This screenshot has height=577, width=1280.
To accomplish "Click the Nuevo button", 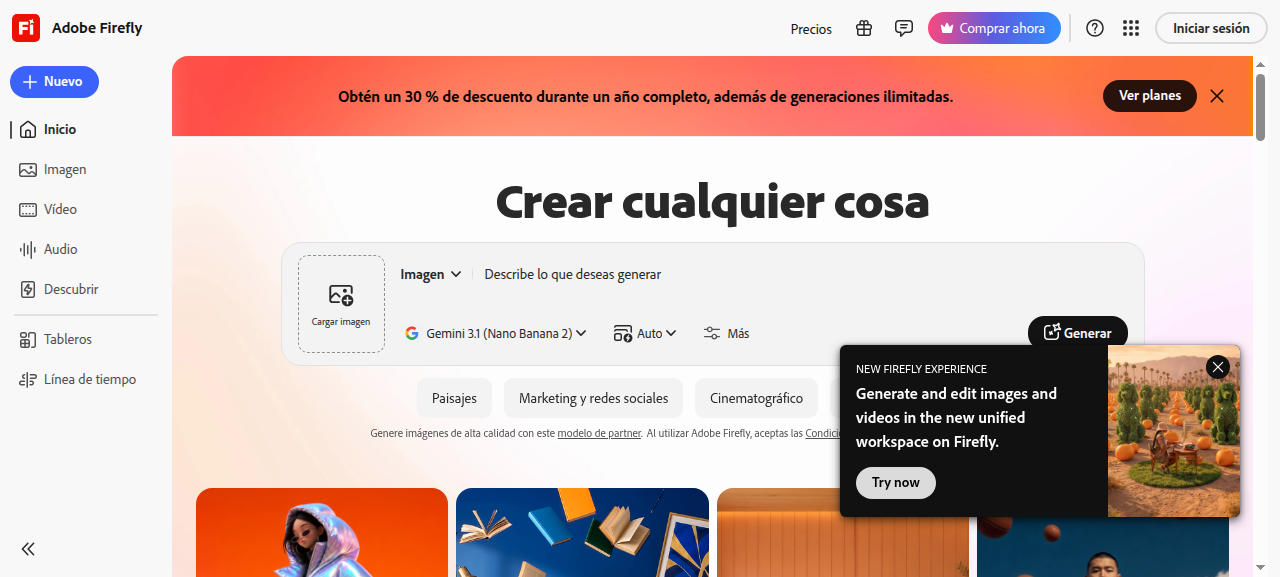I will [54, 81].
